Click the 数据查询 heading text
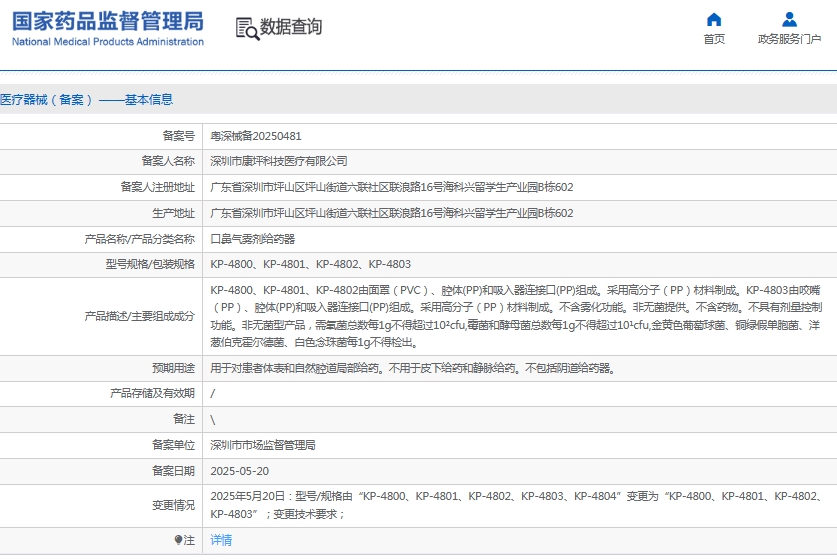Image resolution: width=837 pixels, height=560 pixels. 291,27
